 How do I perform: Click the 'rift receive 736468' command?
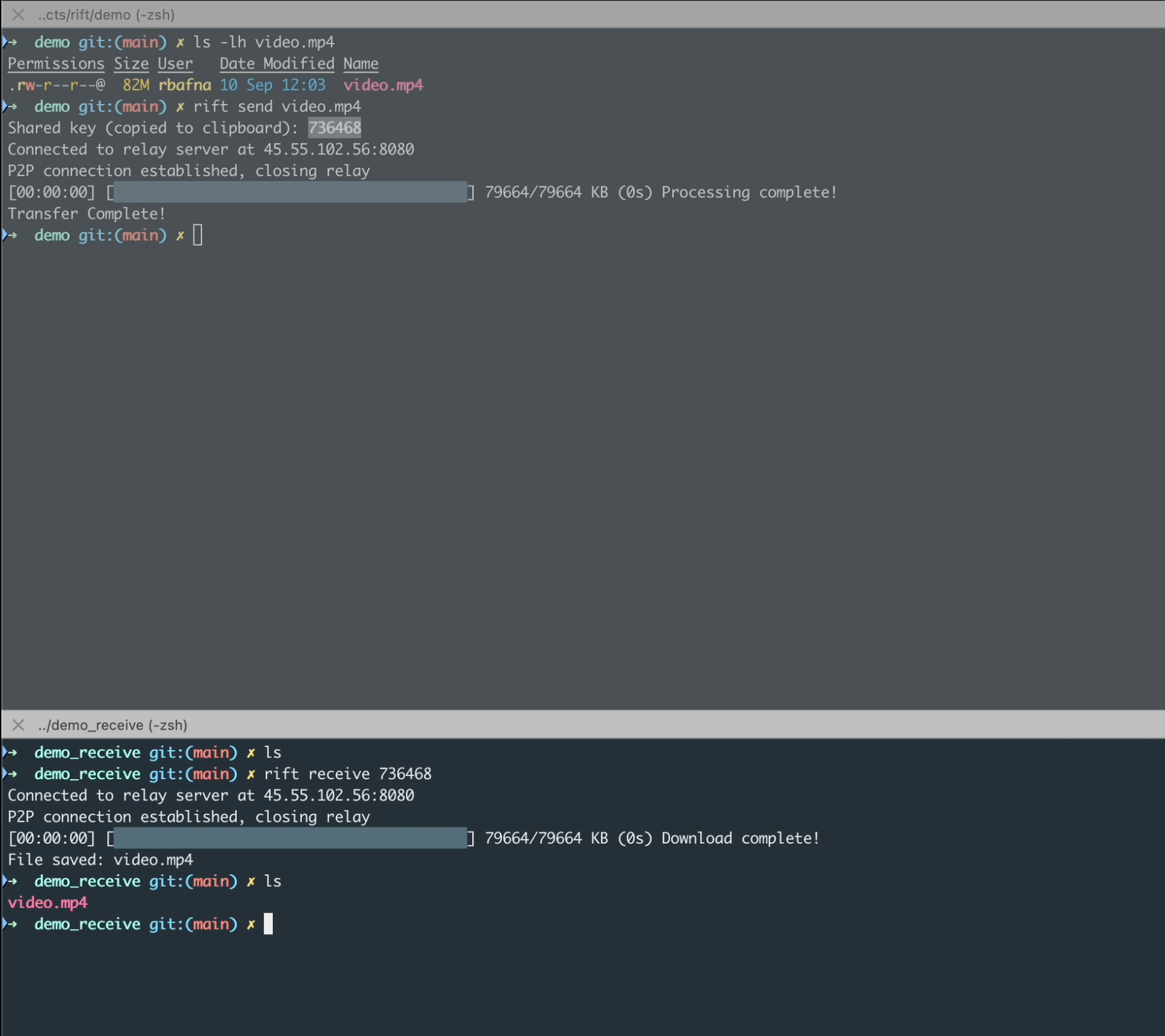[347, 774]
